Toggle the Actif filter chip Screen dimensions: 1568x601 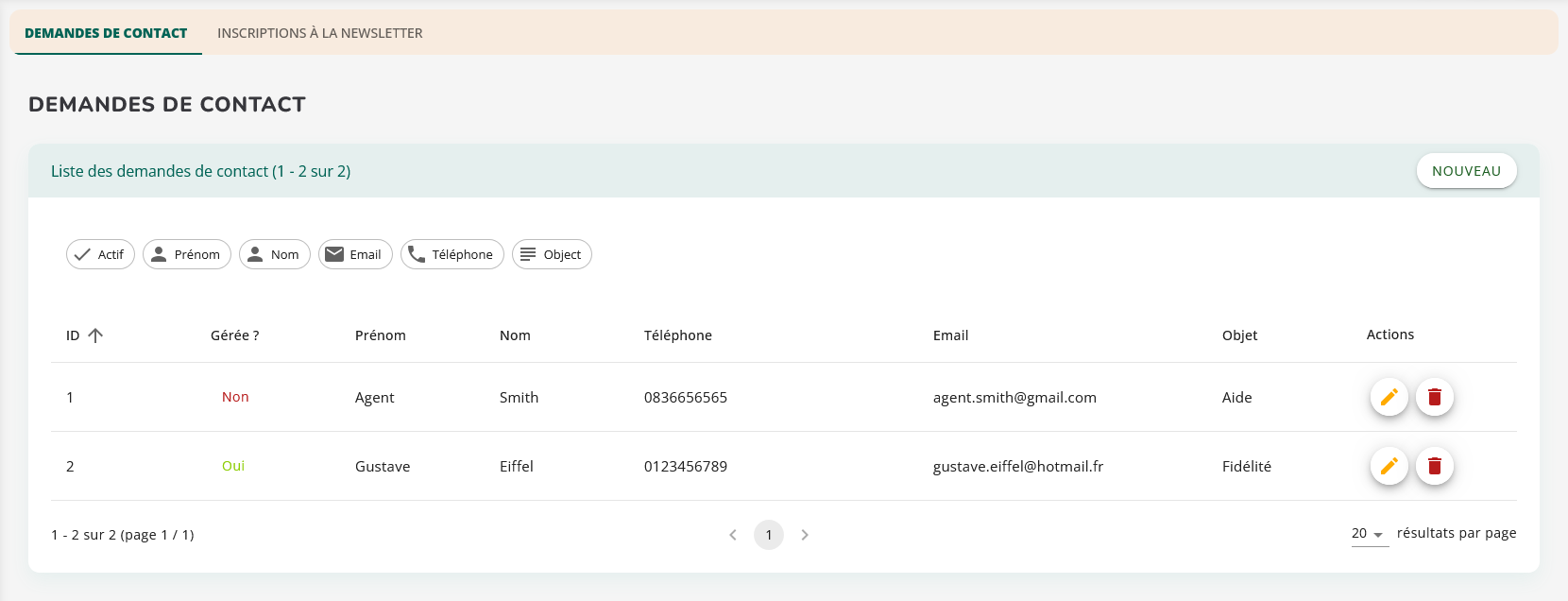coord(100,254)
